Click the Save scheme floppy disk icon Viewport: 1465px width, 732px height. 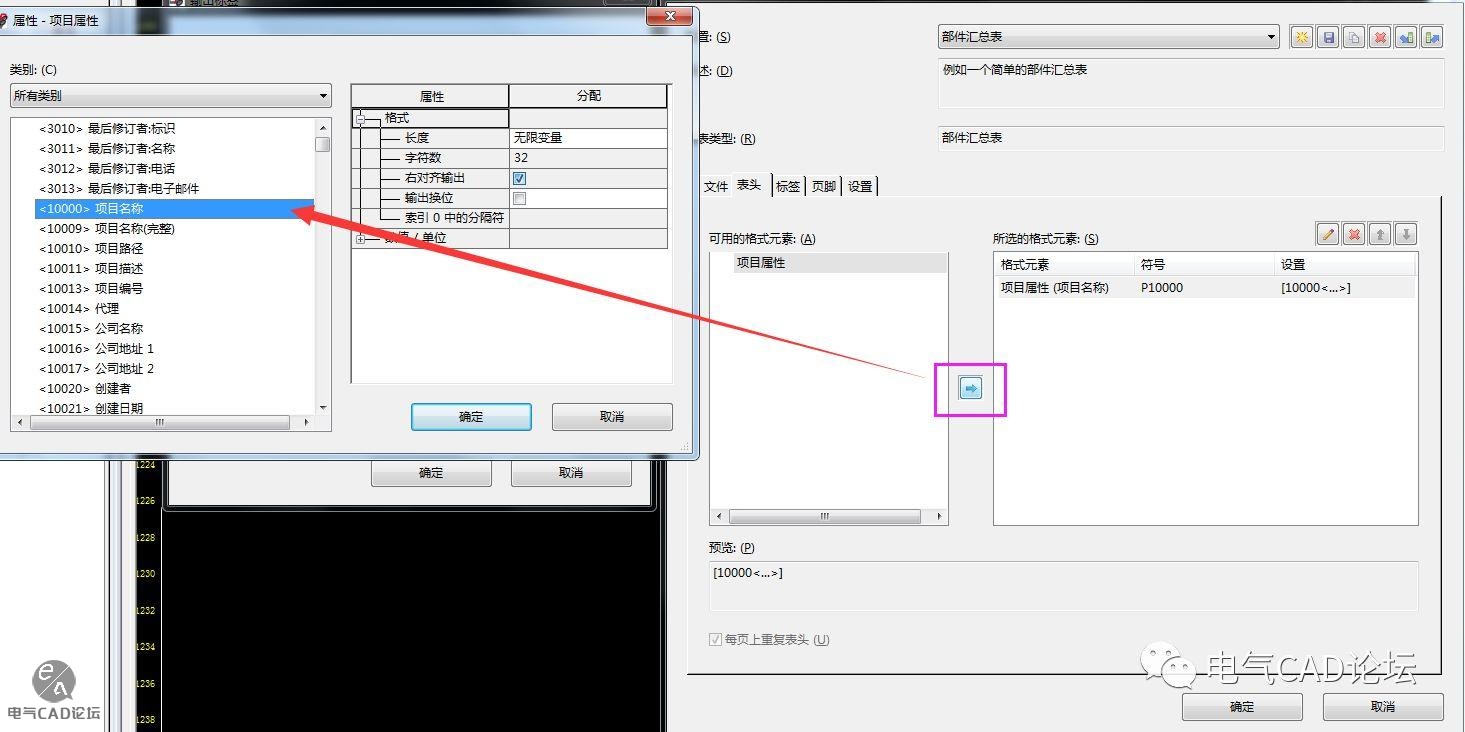(x=1328, y=38)
